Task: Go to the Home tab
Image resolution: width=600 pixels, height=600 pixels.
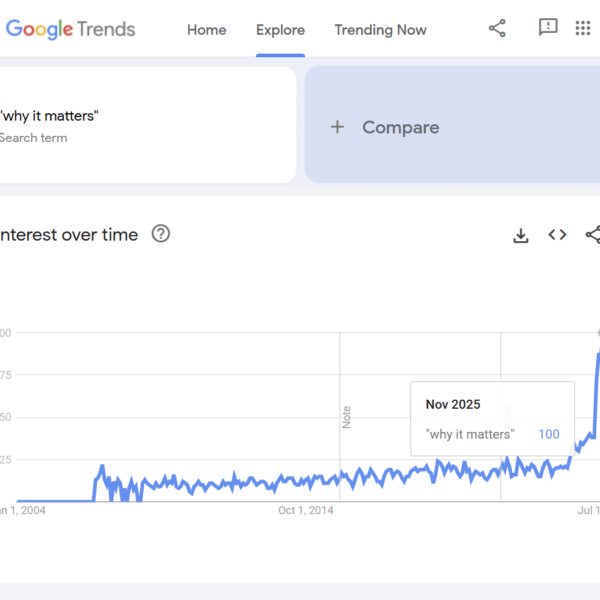Action: pos(206,29)
